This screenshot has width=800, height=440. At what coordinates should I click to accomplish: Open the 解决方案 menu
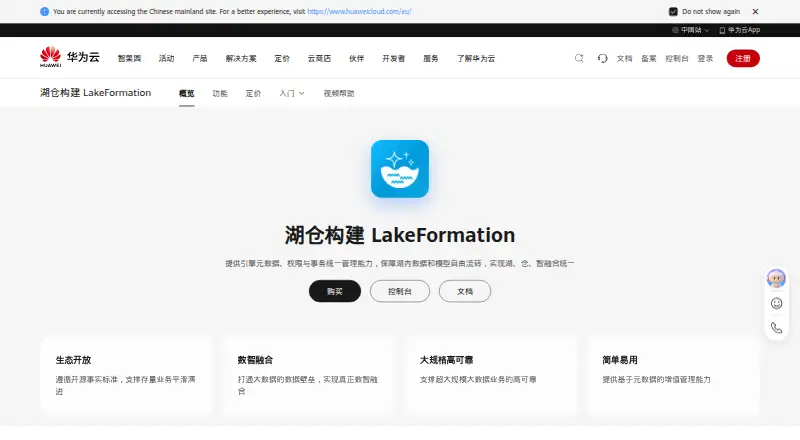click(241, 58)
